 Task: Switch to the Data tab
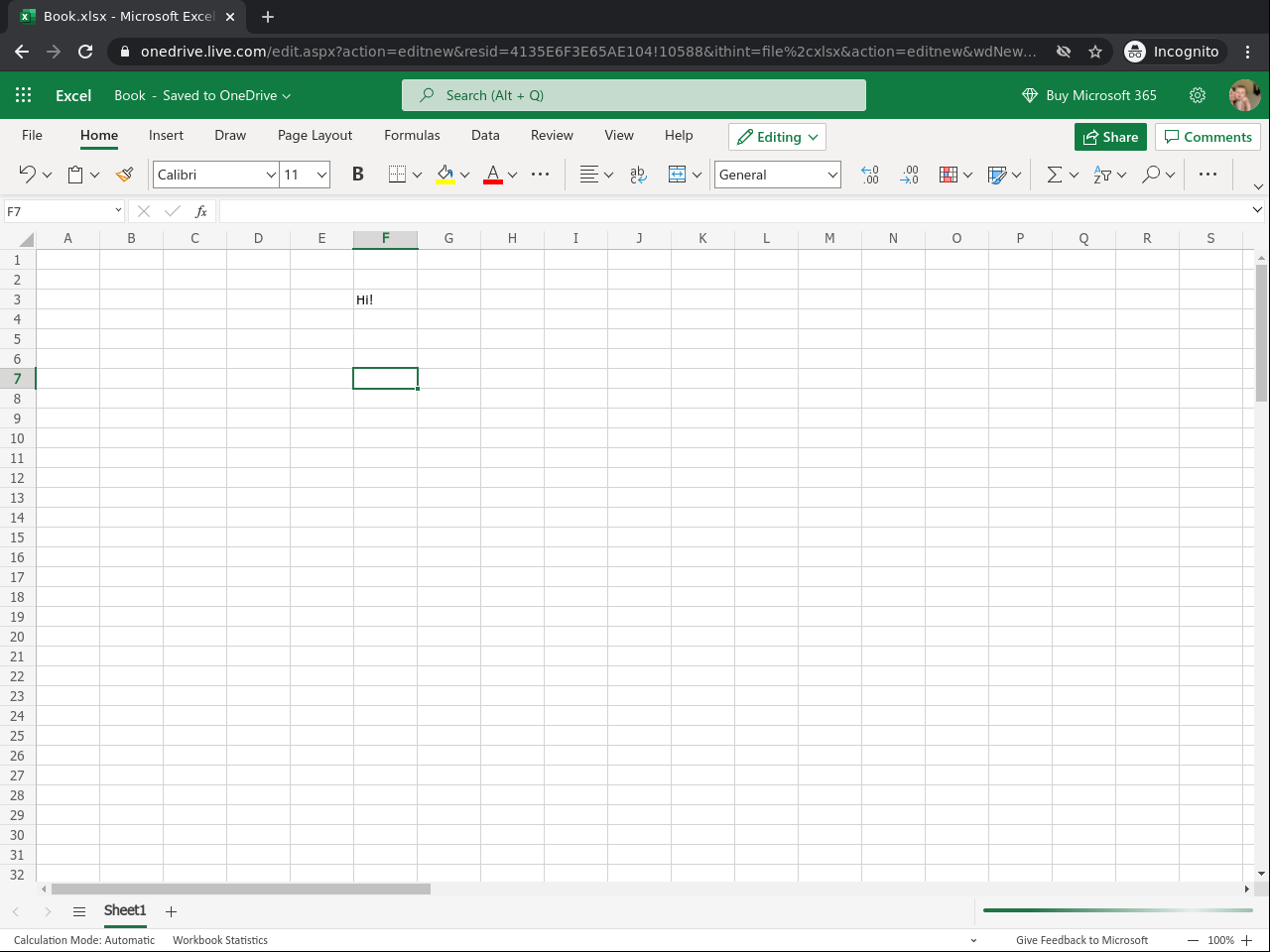tap(485, 136)
